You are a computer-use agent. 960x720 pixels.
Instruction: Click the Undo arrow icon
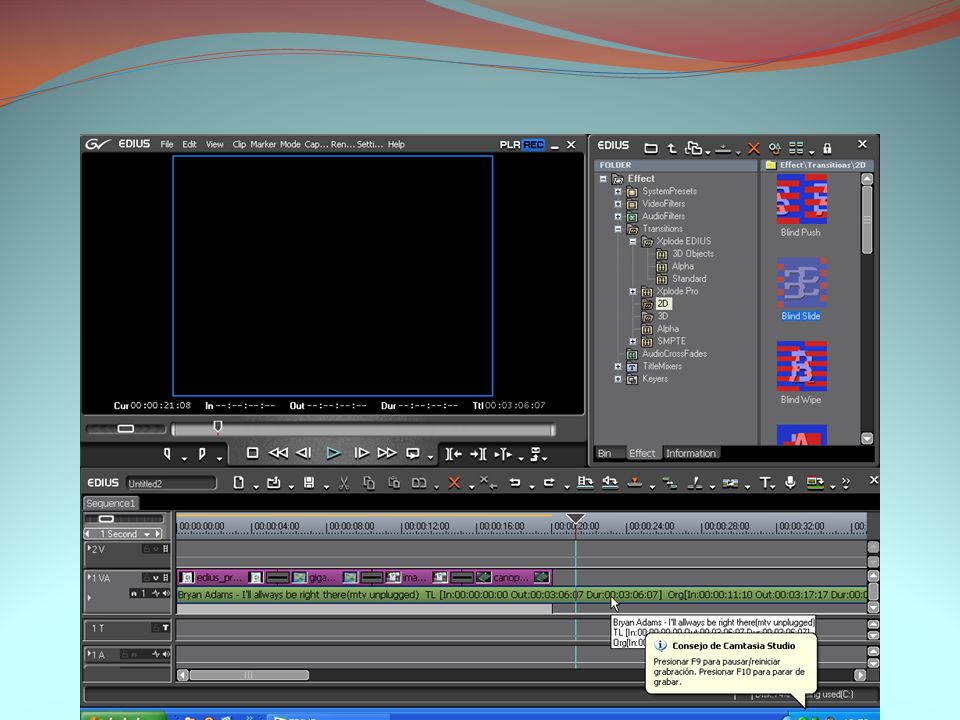tap(515, 483)
